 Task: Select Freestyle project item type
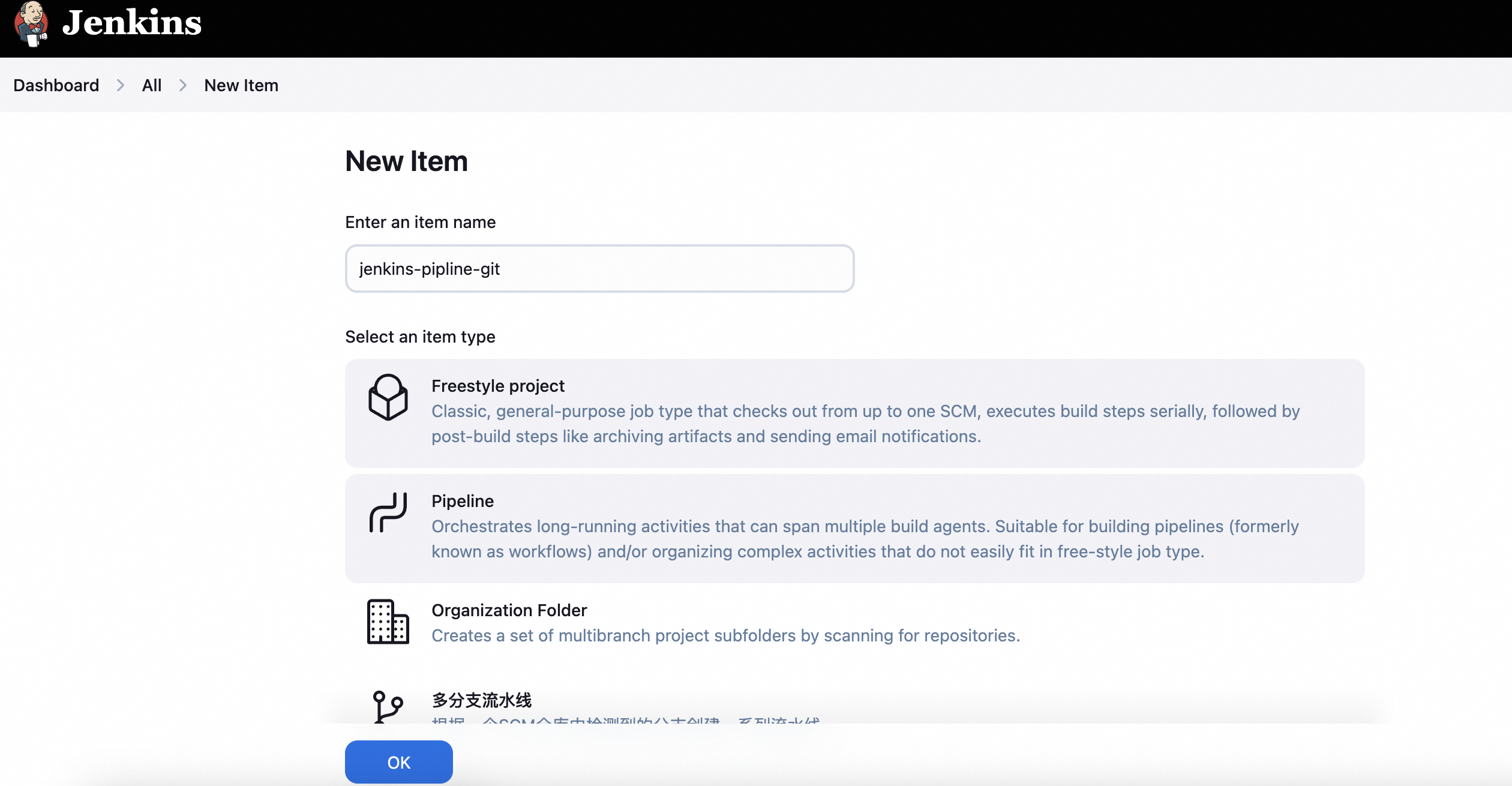[498, 386]
